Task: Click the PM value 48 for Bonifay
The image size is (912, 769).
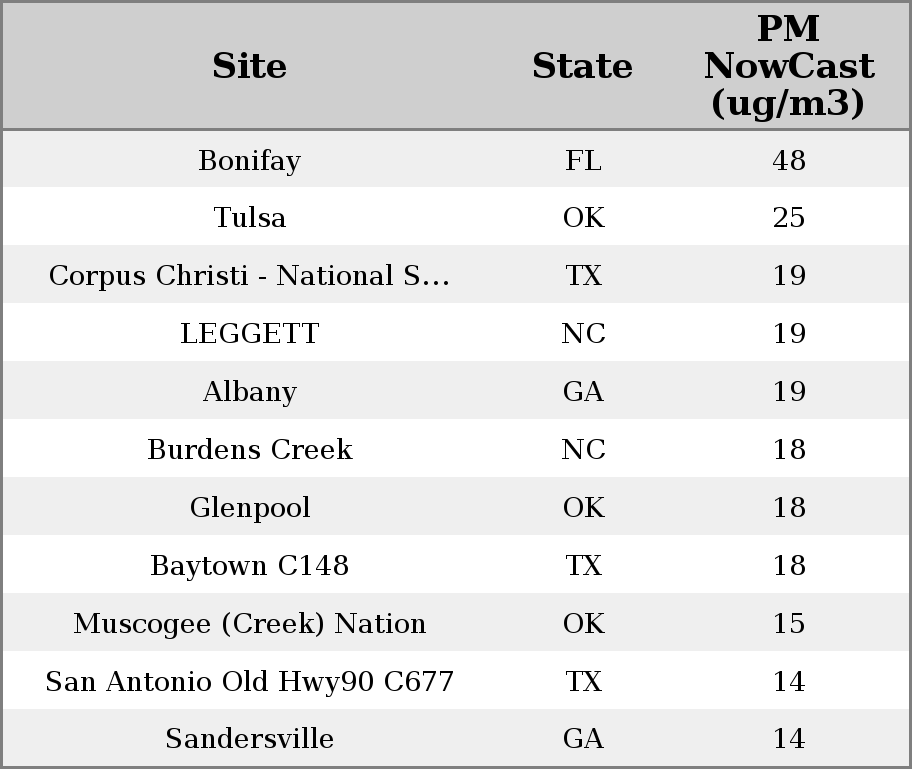Action: [788, 160]
